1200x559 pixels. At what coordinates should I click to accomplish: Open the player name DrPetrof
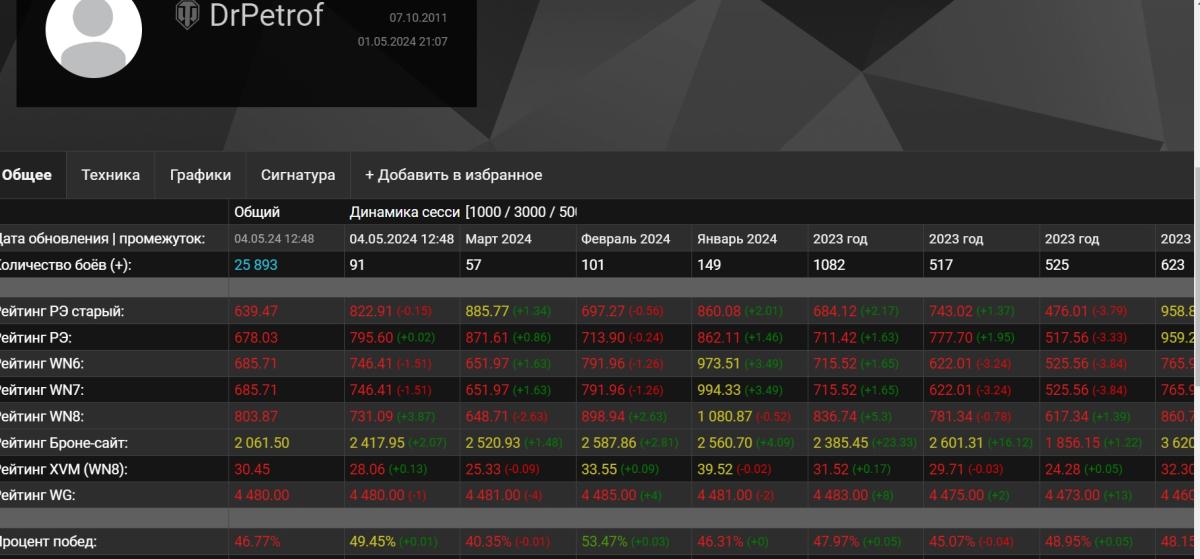point(266,15)
